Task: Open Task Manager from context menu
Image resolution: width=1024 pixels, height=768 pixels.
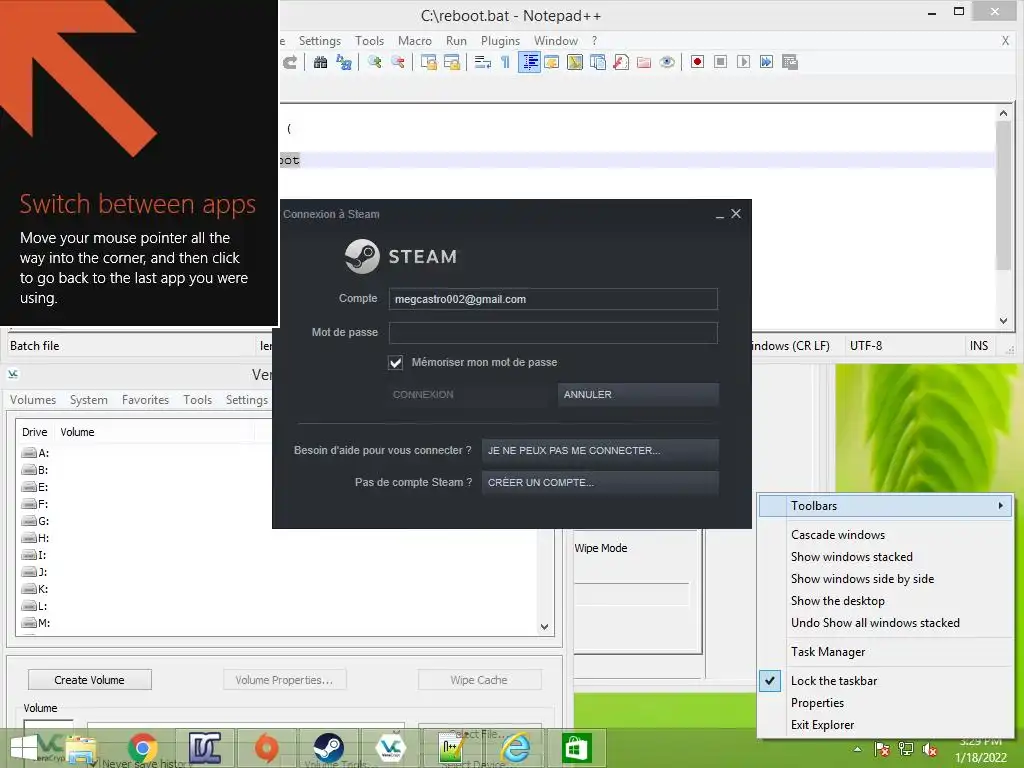Action: coord(827,652)
